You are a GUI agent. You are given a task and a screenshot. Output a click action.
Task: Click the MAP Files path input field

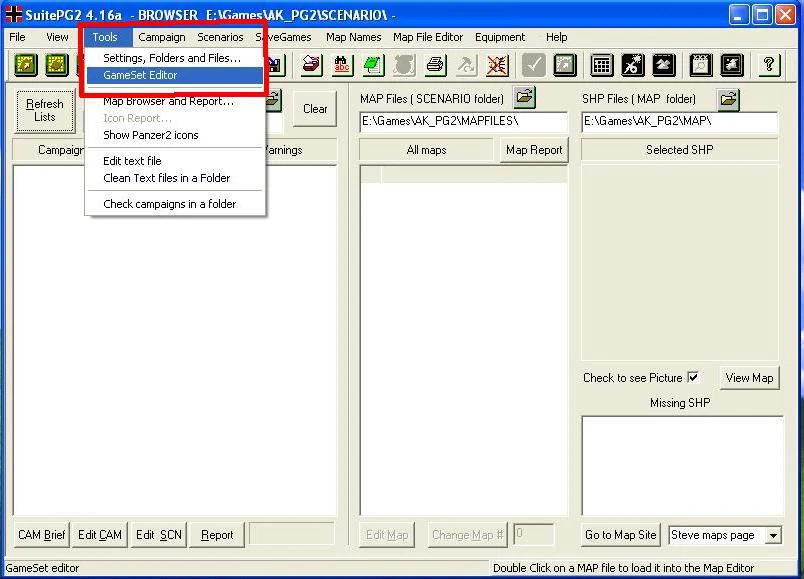464,122
